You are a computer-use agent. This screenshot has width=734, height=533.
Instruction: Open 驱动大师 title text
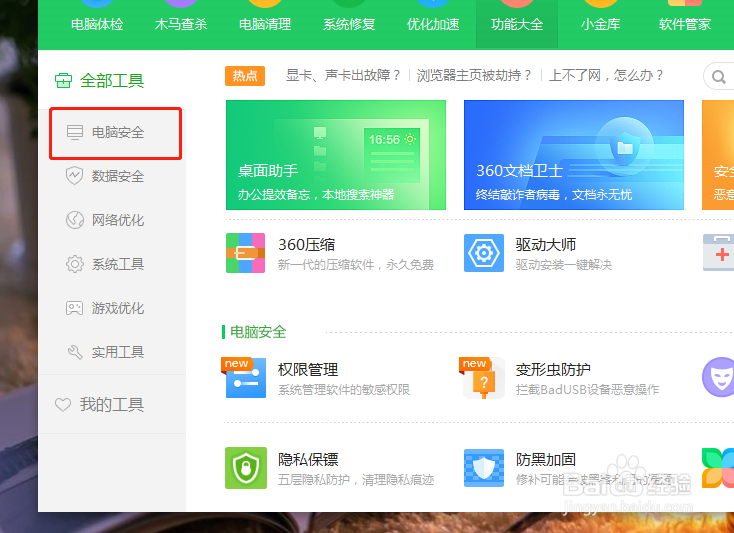(545, 245)
